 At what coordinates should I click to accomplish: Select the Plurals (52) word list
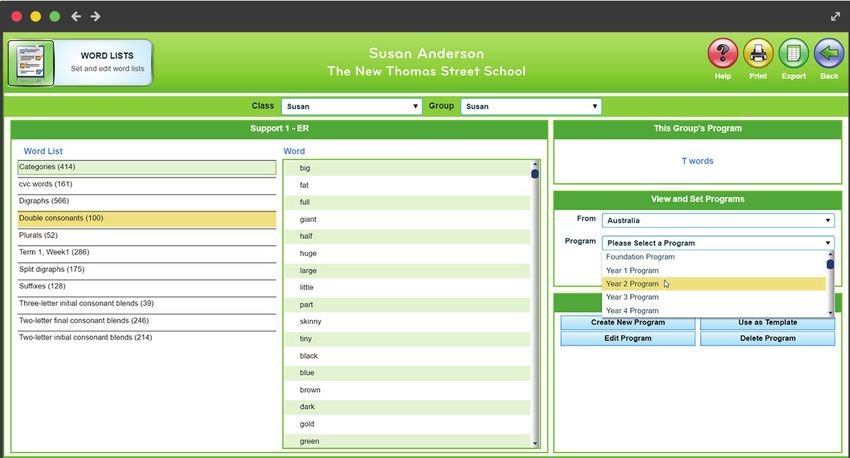tap(146, 236)
